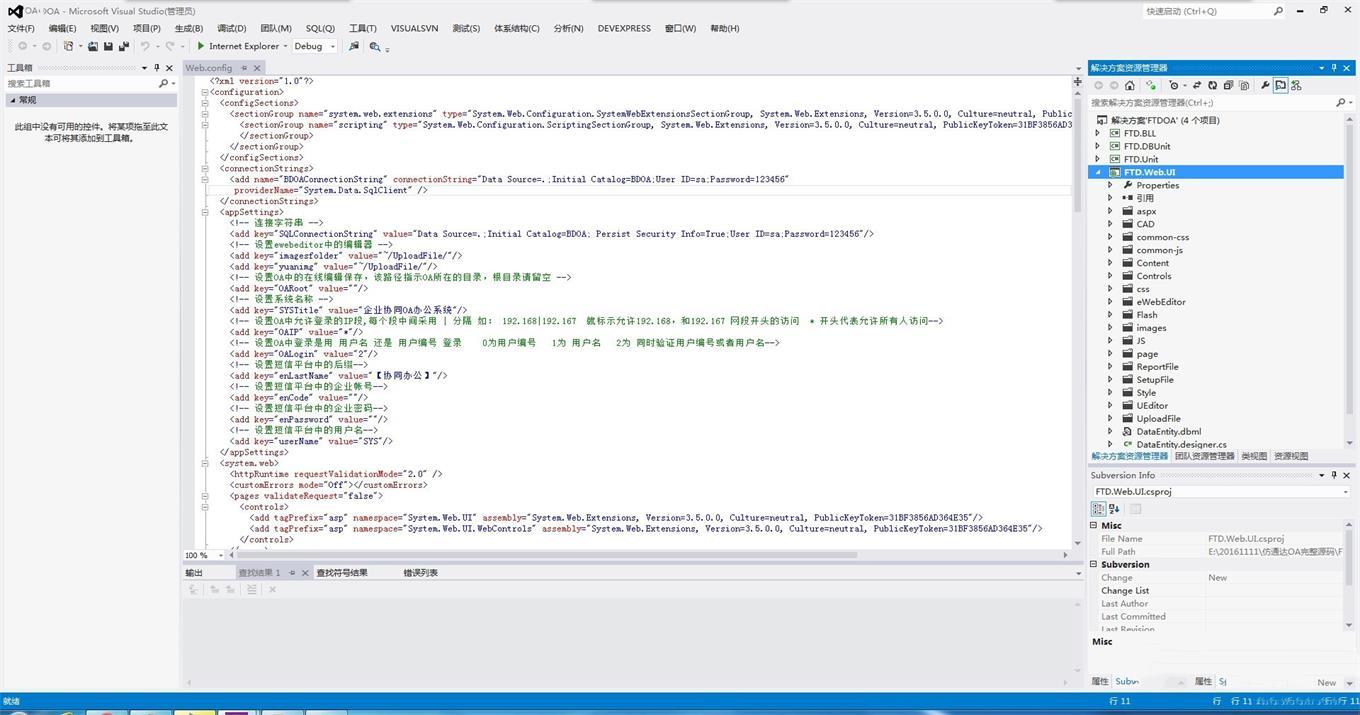Save the current file with disk icon
The width and height of the screenshot is (1360, 715).
(x=108, y=46)
